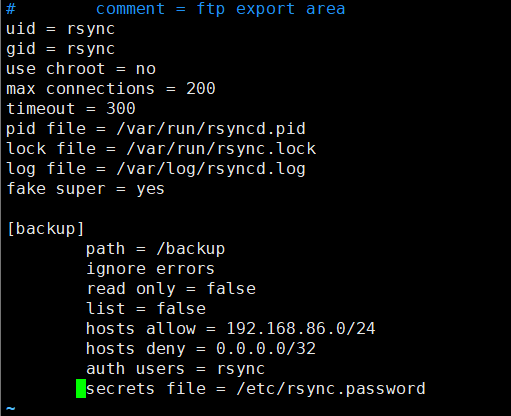Screen dimensions: 511x416
Task: Click the path value /backup
Action: [191, 249]
